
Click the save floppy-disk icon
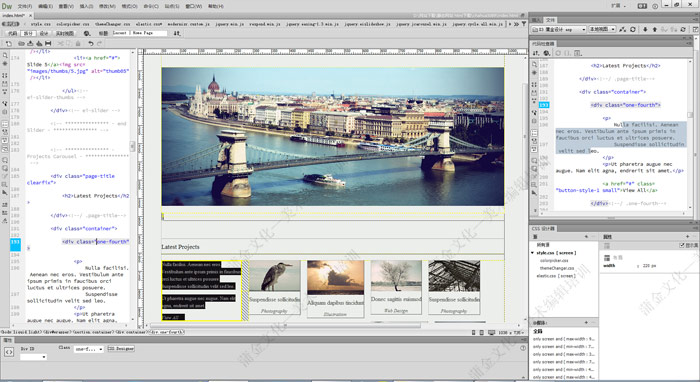(x=48, y=43)
